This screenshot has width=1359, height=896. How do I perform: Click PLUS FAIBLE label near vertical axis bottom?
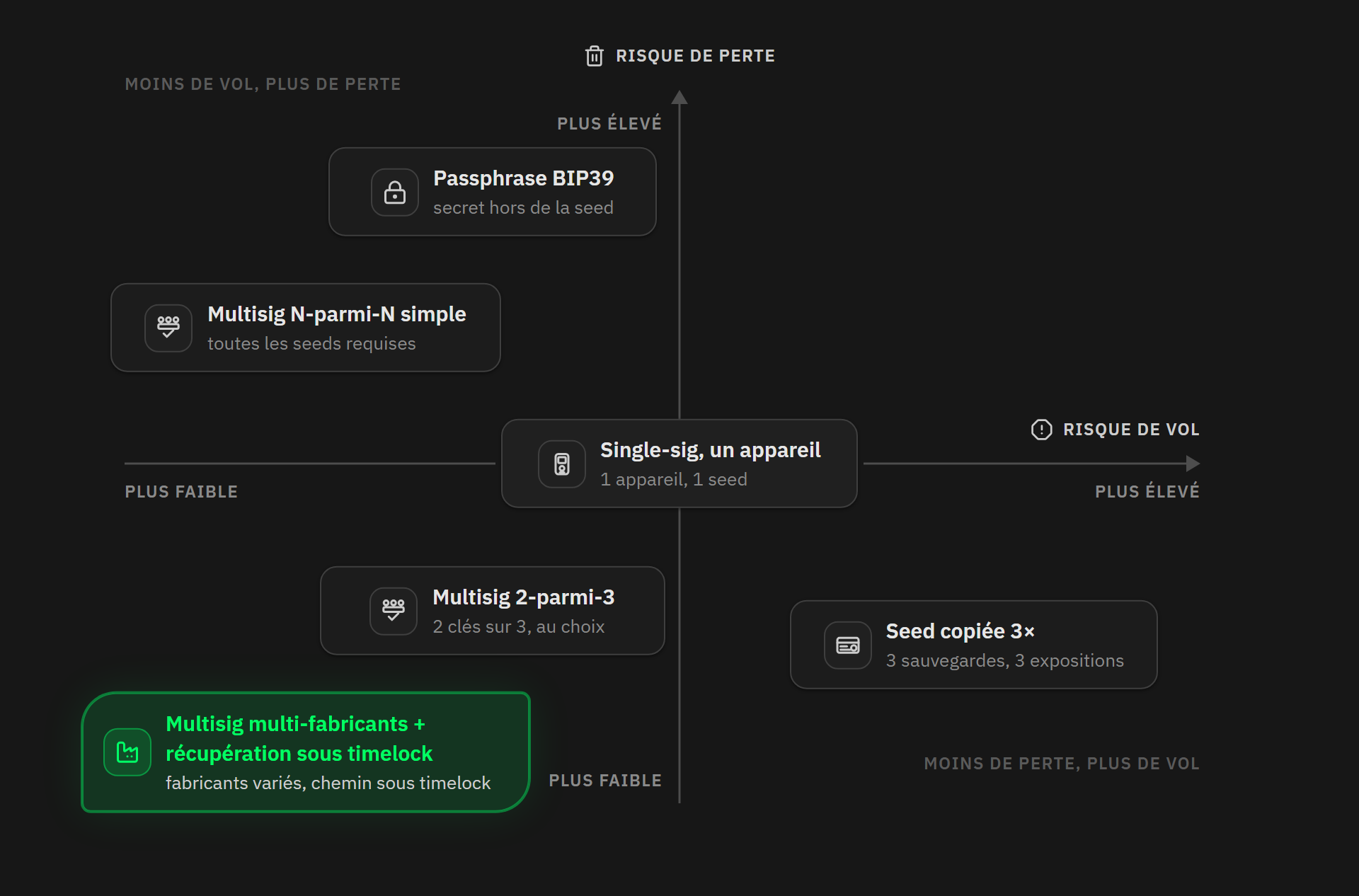click(x=605, y=781)
